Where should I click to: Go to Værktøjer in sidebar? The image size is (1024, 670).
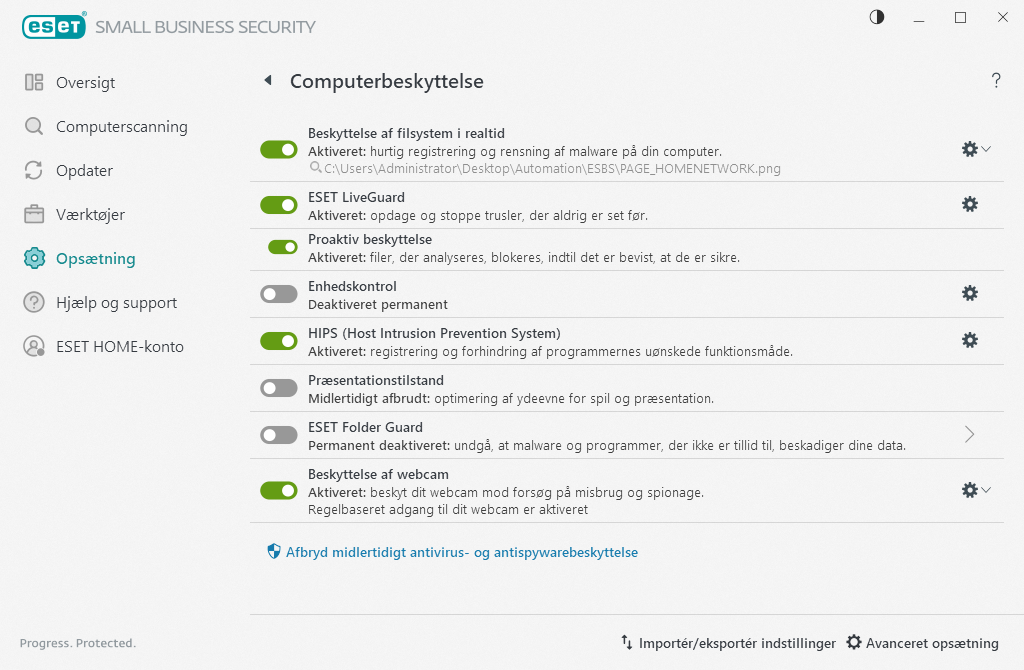(x=90, y=214)
